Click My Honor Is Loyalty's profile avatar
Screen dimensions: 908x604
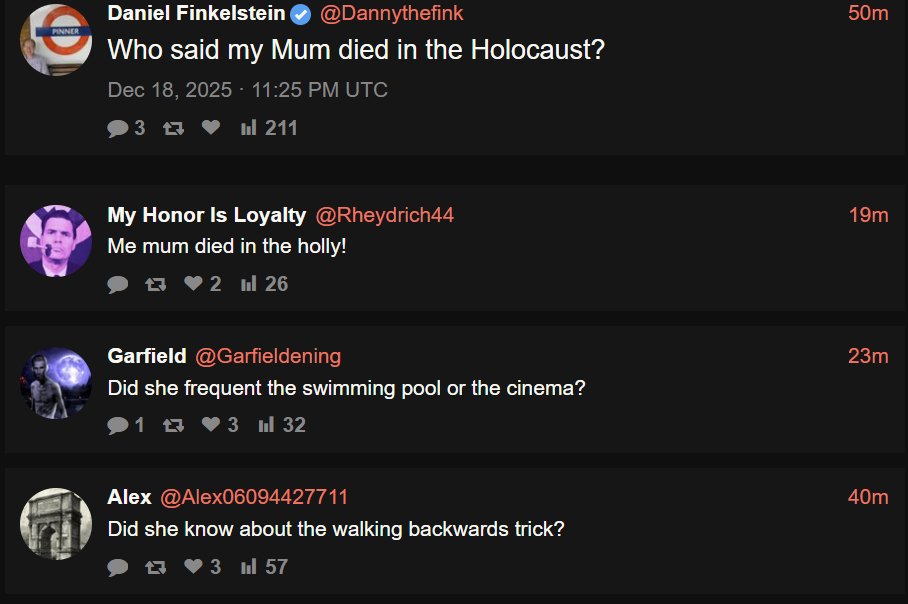56,241
